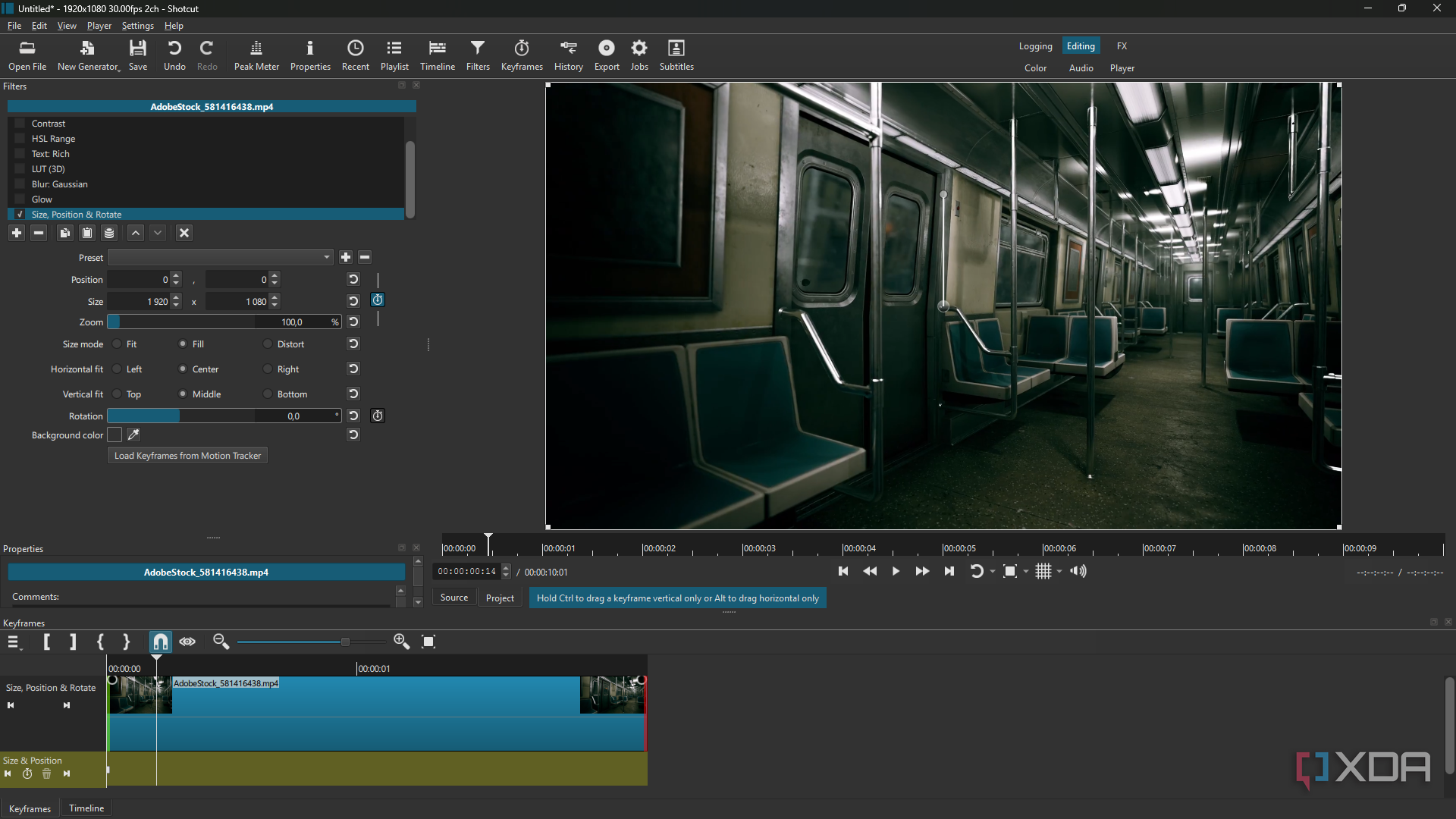
Task: Expand the loop options dropdown arrow
Action: 993,572
